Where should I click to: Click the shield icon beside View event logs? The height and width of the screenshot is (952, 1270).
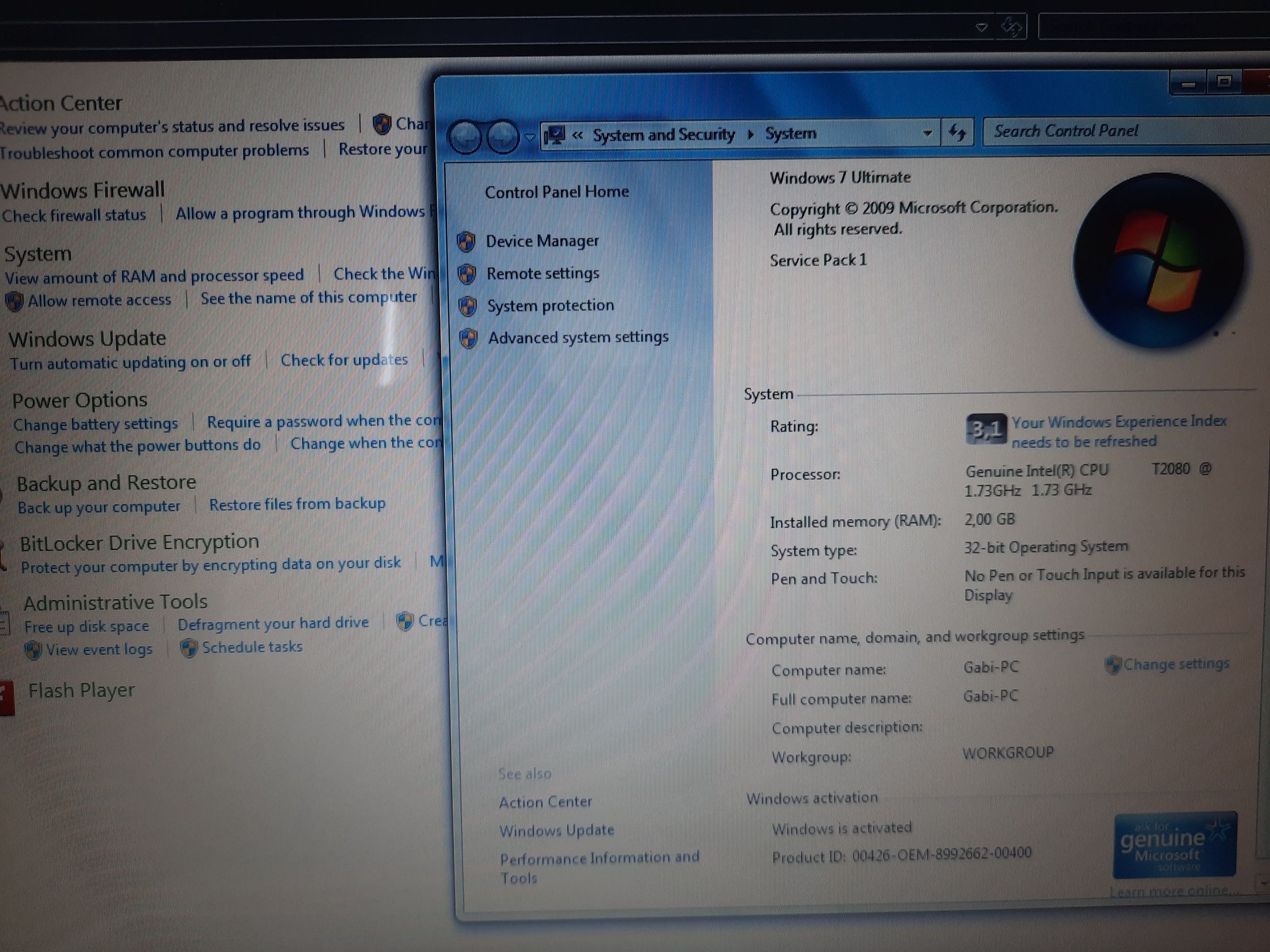[x=32, y=651]
